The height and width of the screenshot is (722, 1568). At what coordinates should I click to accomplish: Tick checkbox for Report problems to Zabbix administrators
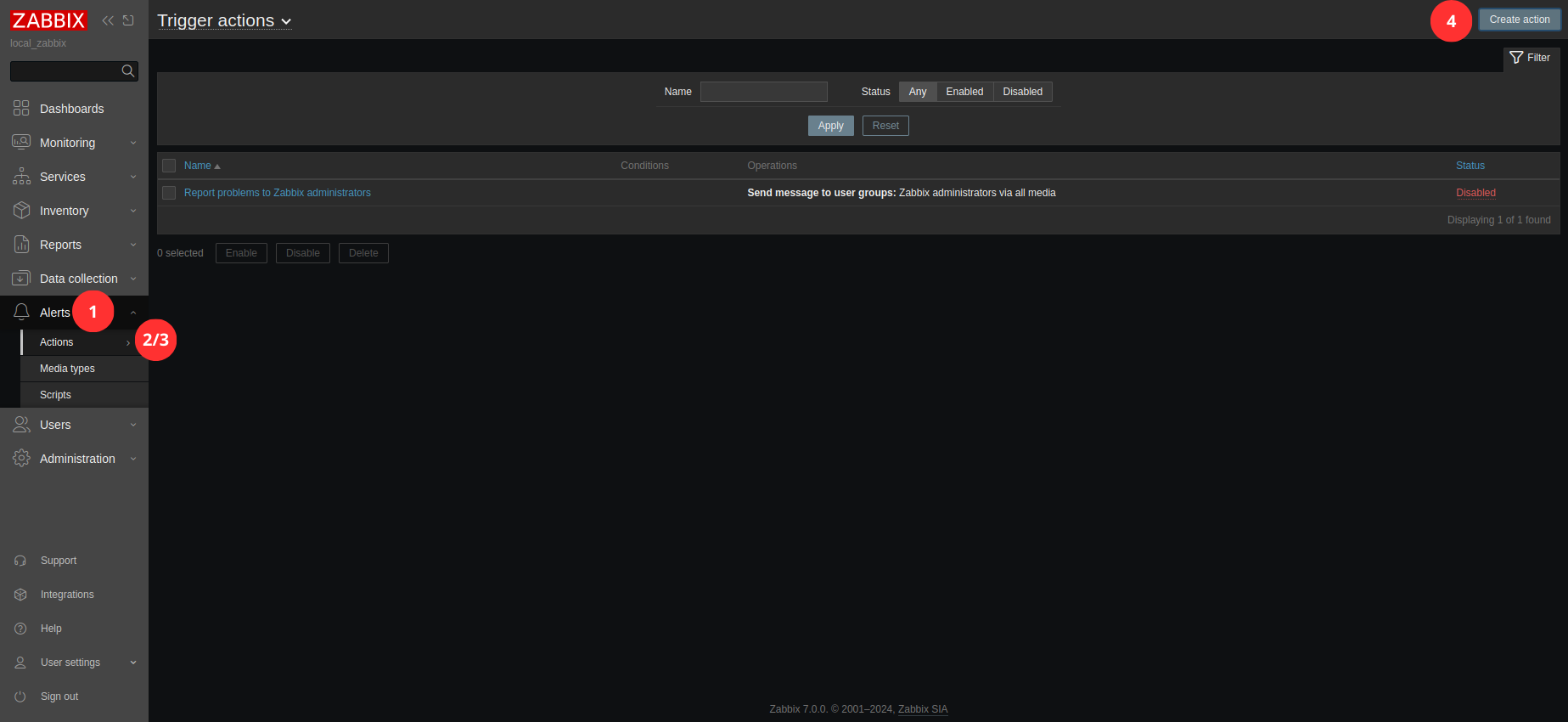coord(169,193)
